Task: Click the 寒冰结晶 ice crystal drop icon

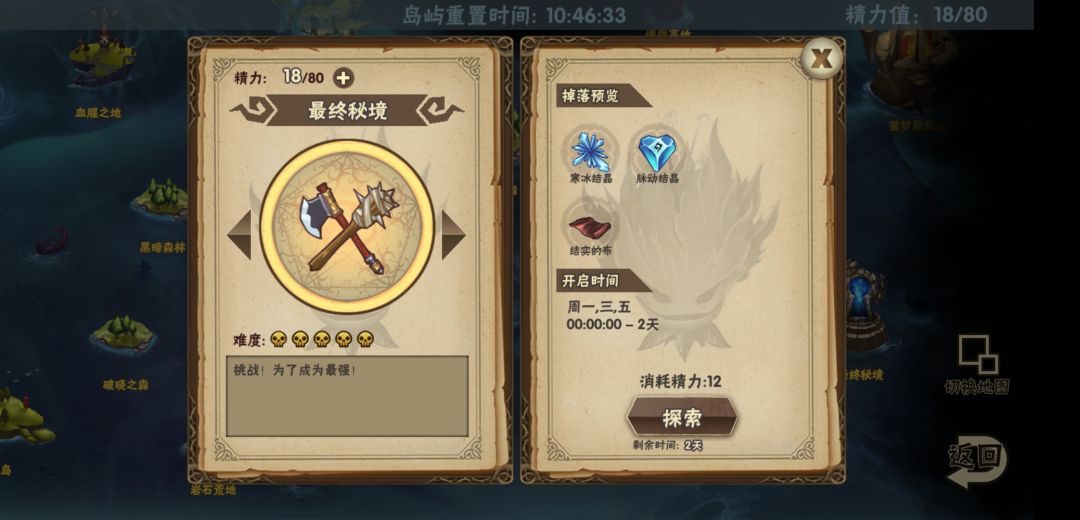Action: coord(591,152)
